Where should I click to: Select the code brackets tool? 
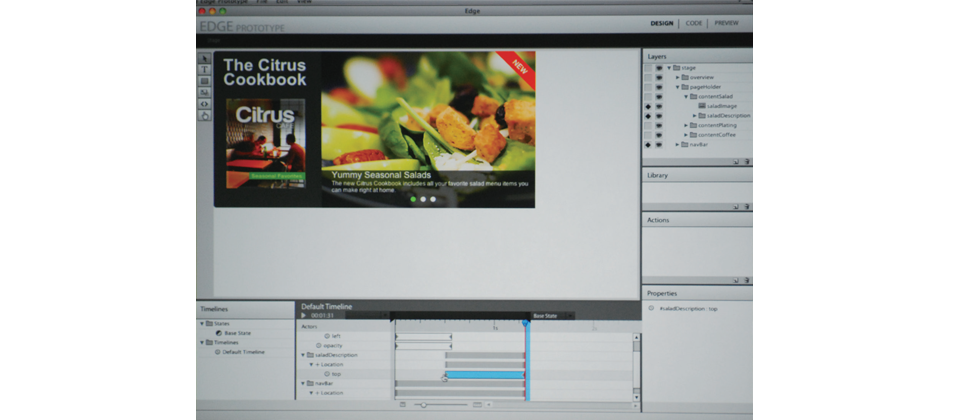tap(204, 103)
